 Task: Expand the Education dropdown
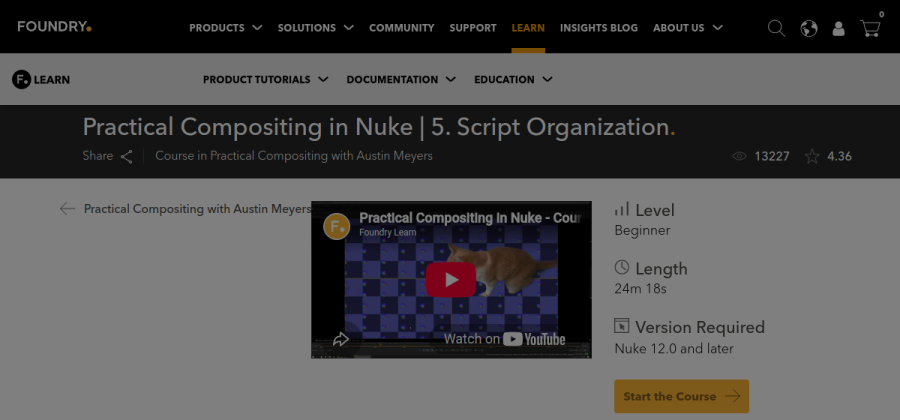point(513,80)
